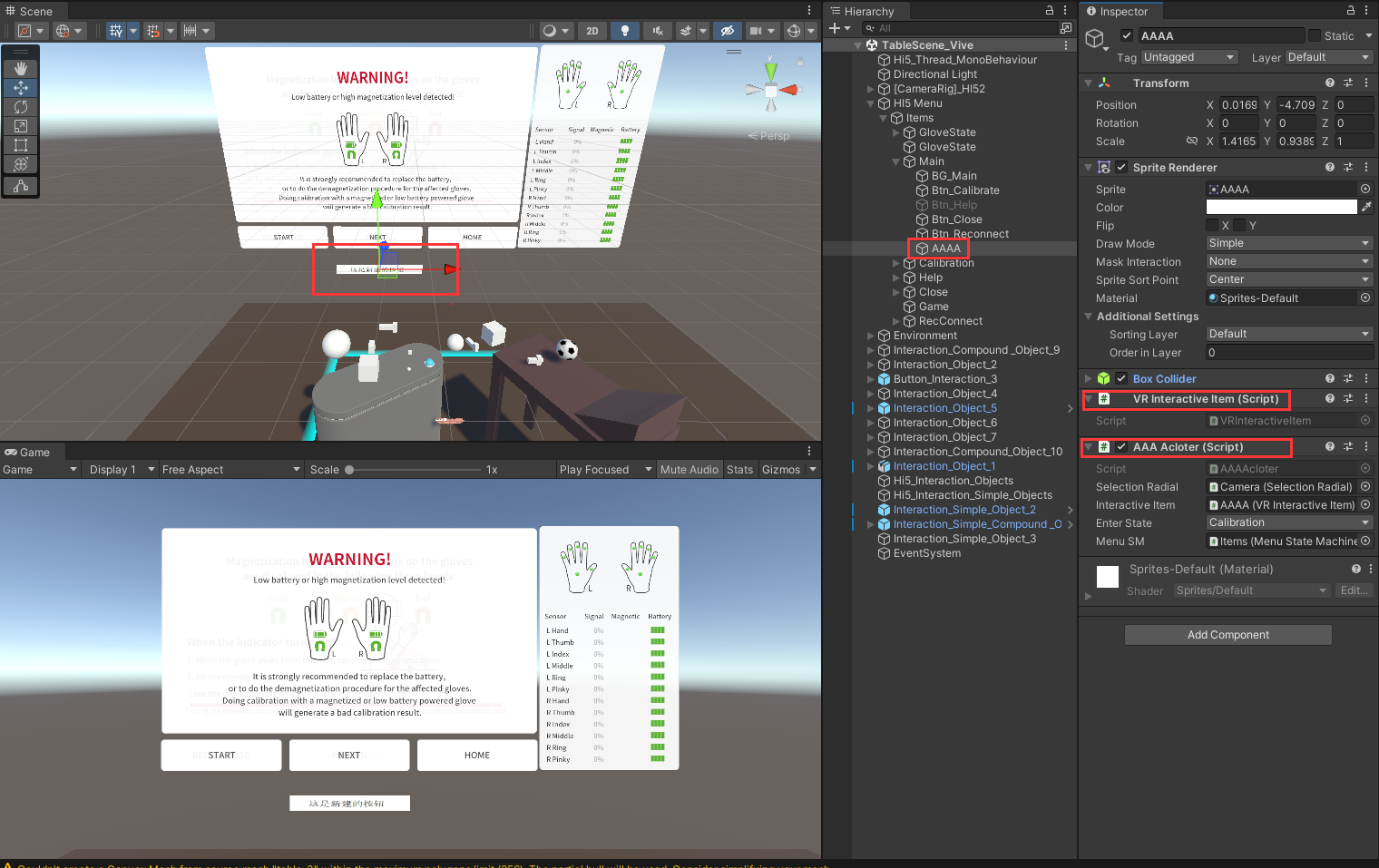
Task: Select the Rotate tool
Action: 20,107
